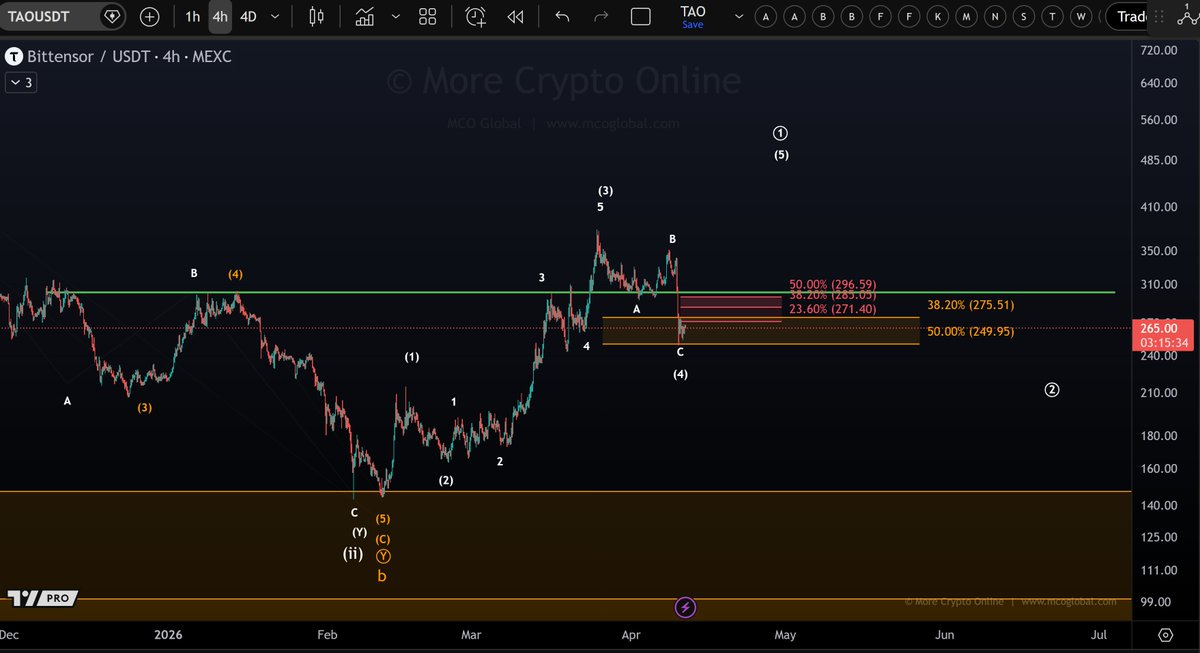Click the diamond icon beside TAOUSDT
1200x653 pixels.
112,17
